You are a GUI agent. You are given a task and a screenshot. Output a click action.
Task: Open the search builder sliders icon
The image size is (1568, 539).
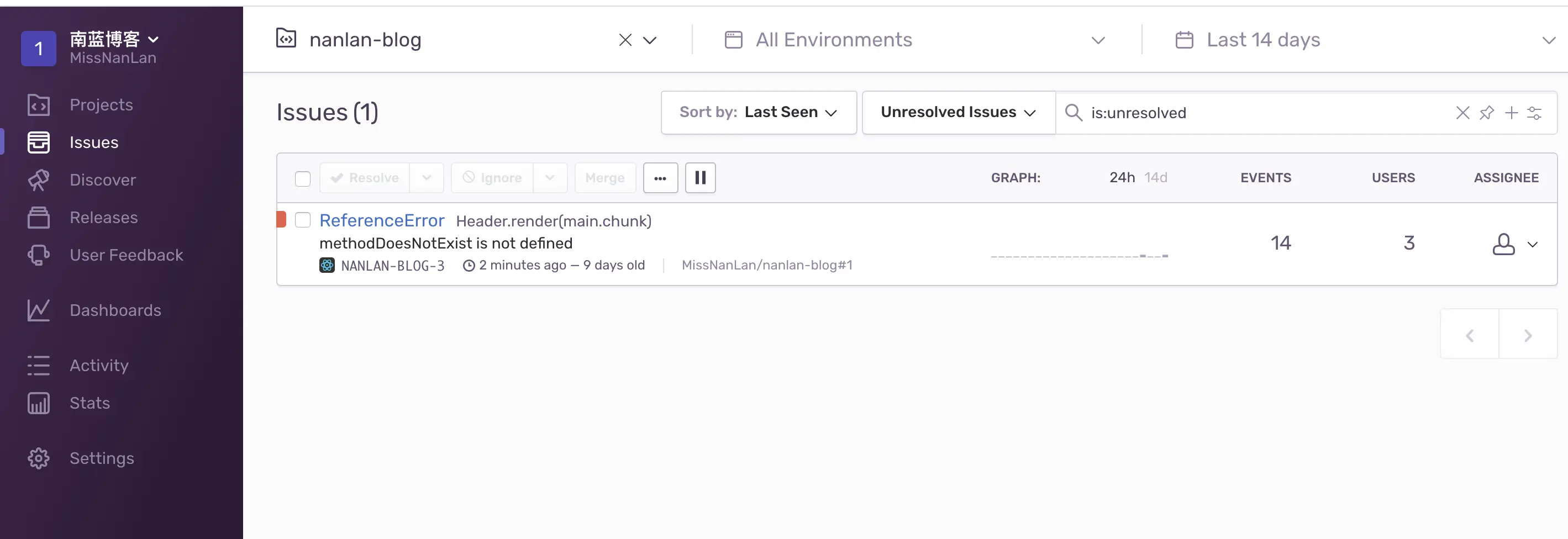coord(1534,113)
